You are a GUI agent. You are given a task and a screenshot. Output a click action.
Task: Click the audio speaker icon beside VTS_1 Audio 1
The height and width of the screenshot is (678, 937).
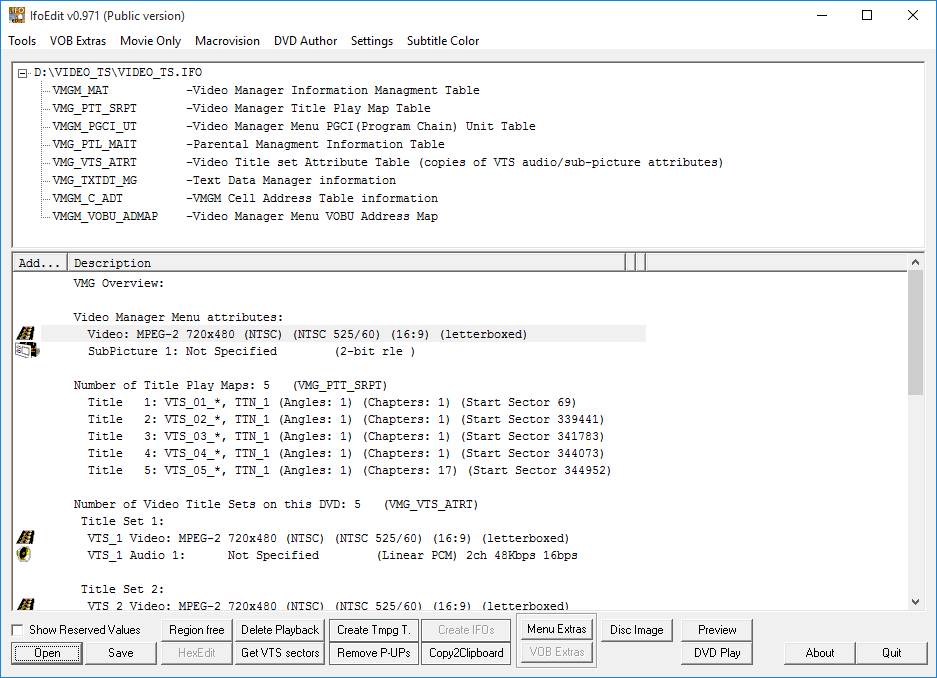coord(24,554)
